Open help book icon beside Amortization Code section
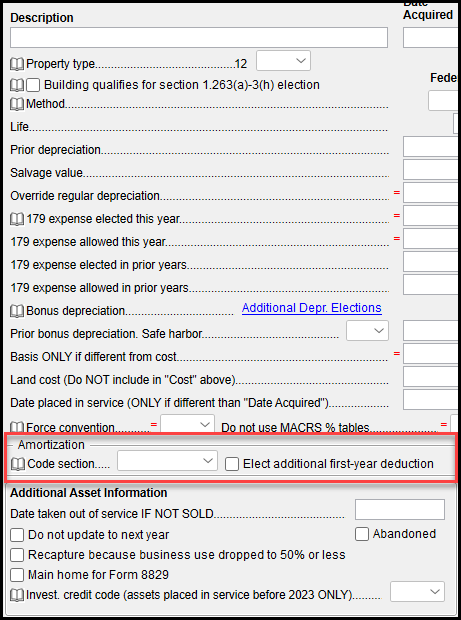The height and width of the screenshot is (620, 461). click(17, 464)
